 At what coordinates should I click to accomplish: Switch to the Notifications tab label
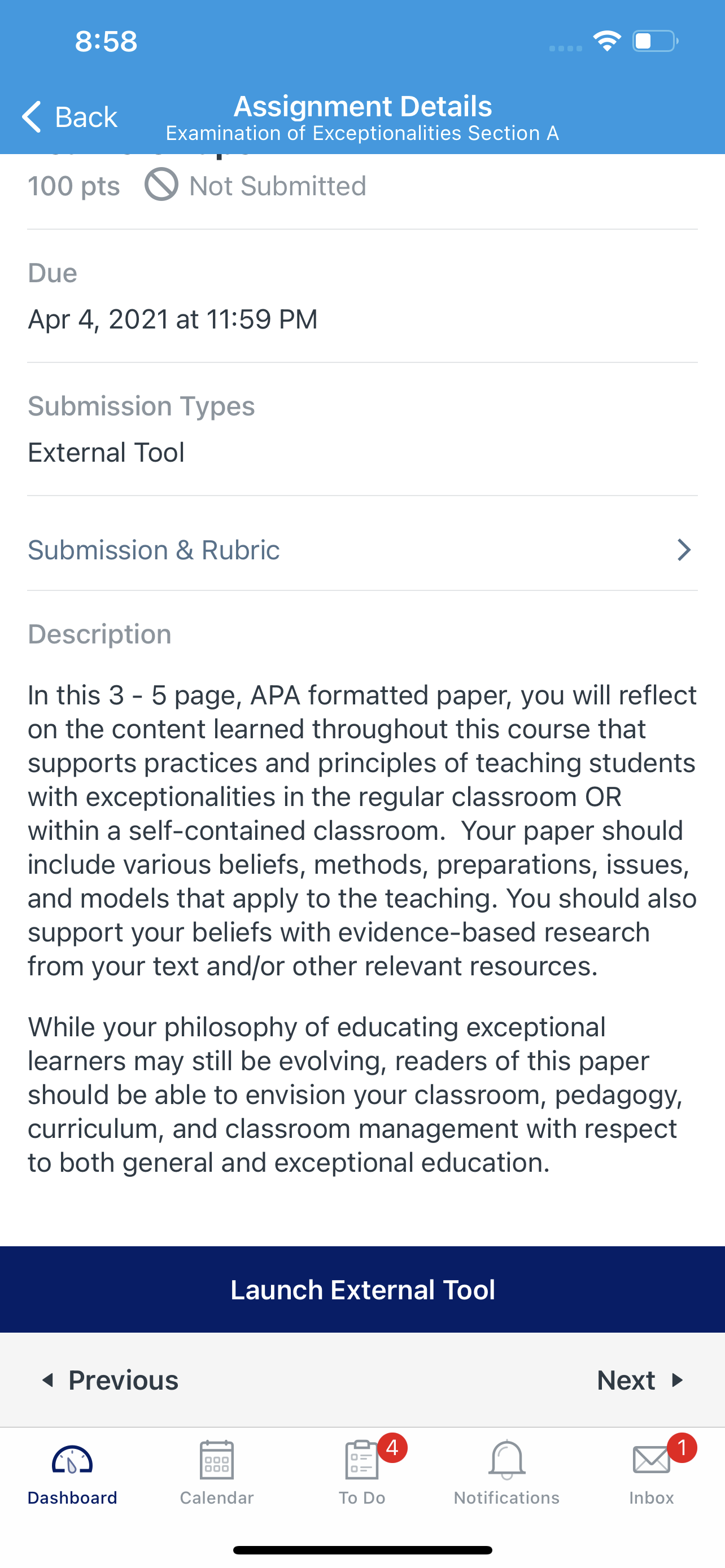[506, 1498]
